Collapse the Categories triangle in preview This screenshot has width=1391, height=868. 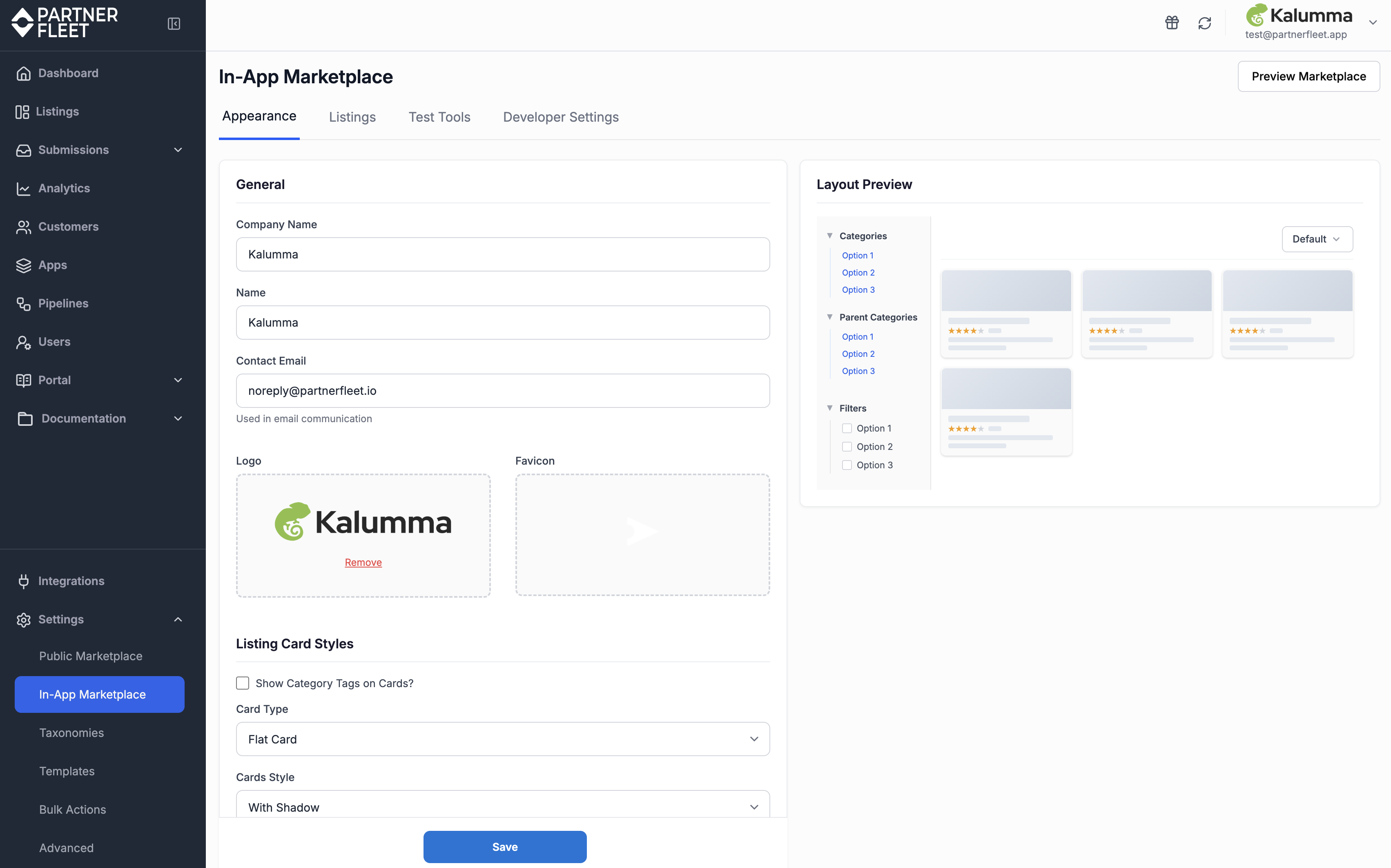click(829, 236)
